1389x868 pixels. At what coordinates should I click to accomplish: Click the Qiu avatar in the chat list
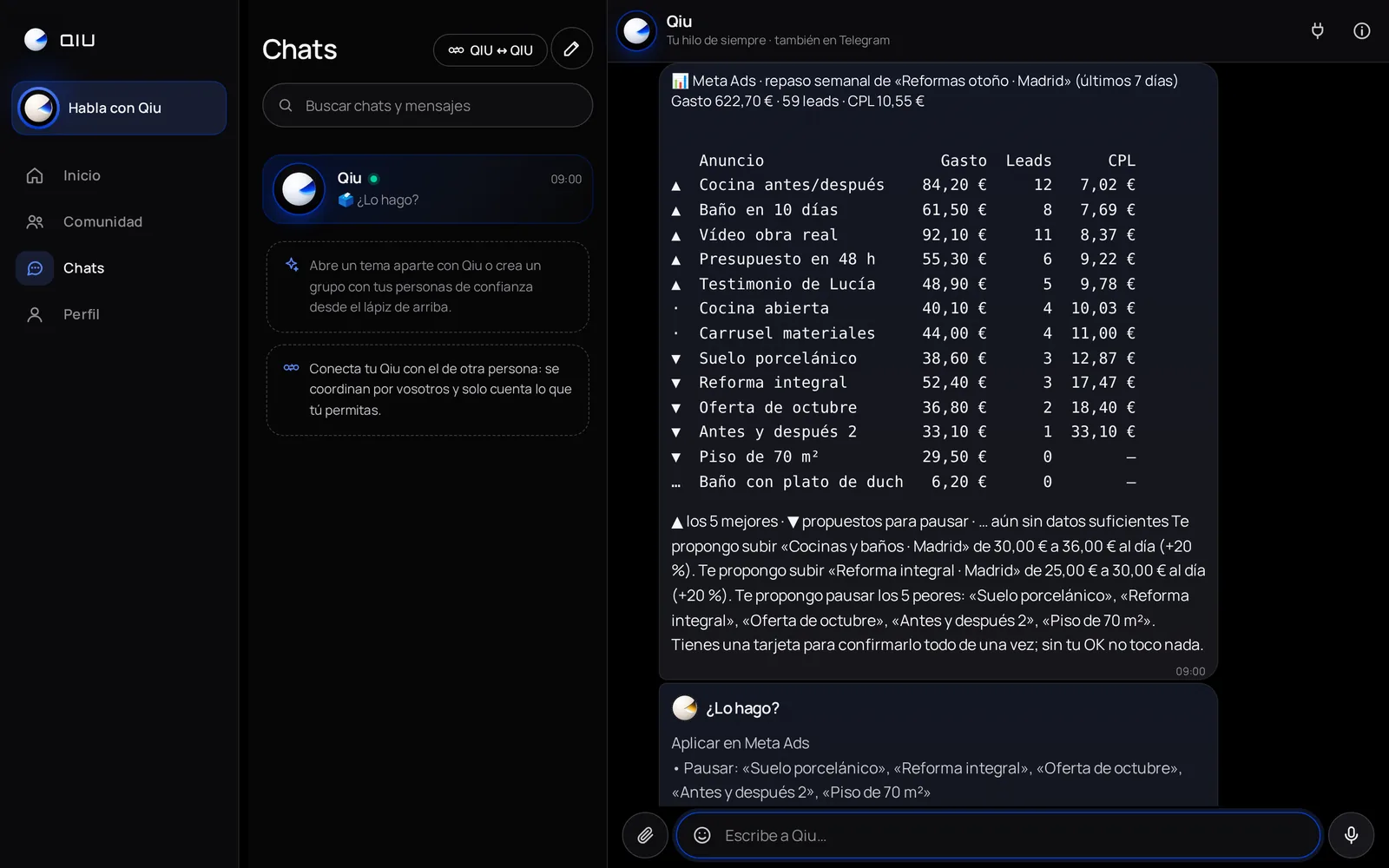[x=300, y=189]
